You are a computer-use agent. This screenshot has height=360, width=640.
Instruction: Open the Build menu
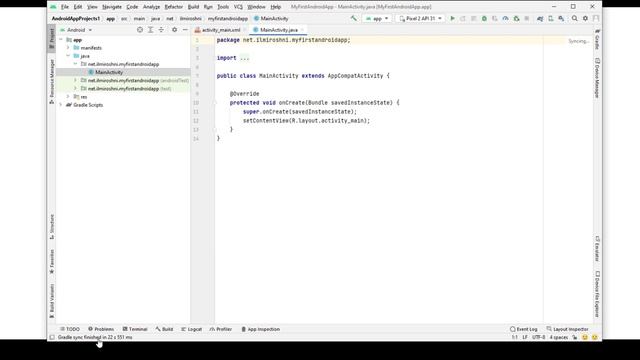[x=193, y=7]
